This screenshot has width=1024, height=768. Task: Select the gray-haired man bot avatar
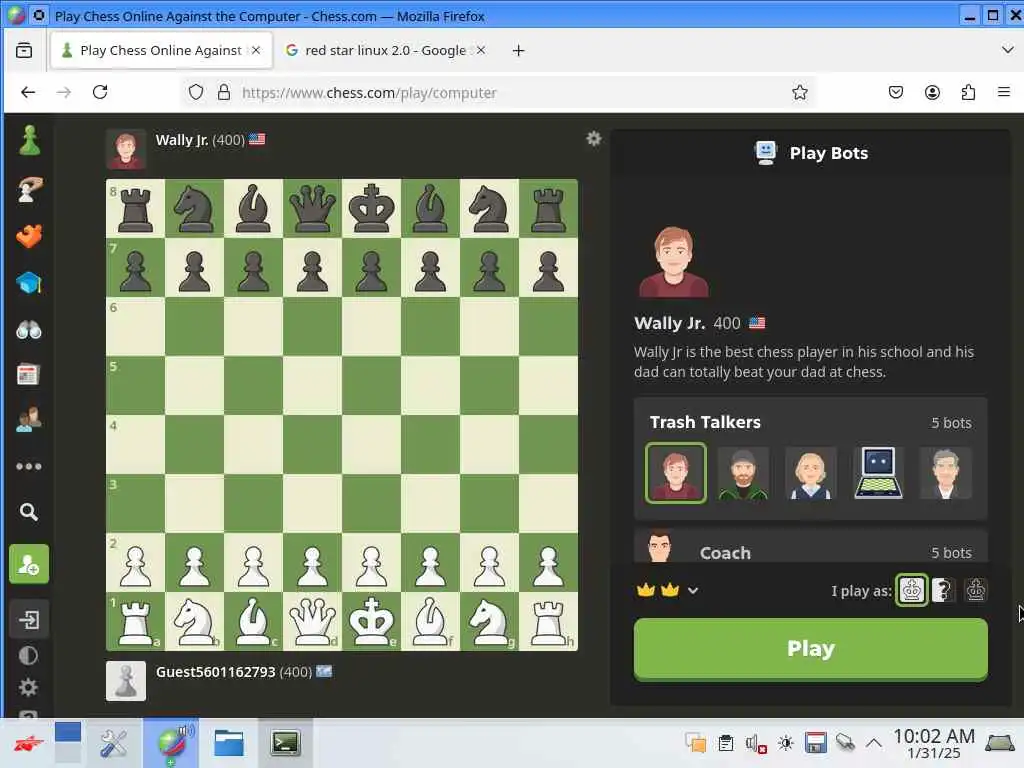coord(945,474)
